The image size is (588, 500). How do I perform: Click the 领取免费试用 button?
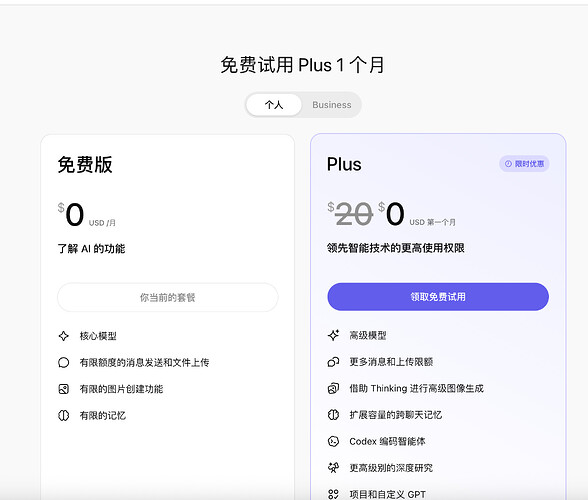(438, 297)
